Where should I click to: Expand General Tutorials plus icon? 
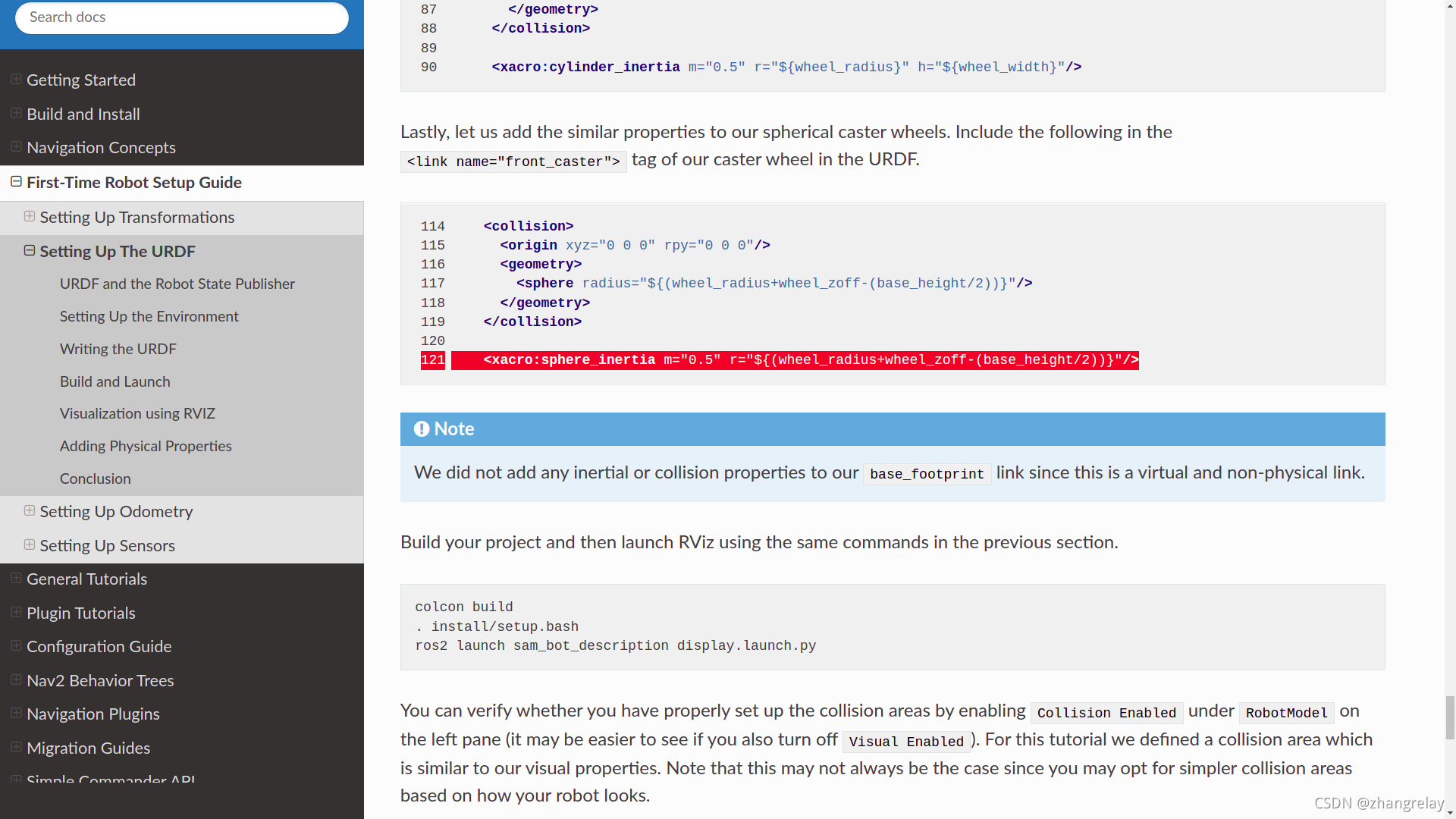click(x=16, y=578)
